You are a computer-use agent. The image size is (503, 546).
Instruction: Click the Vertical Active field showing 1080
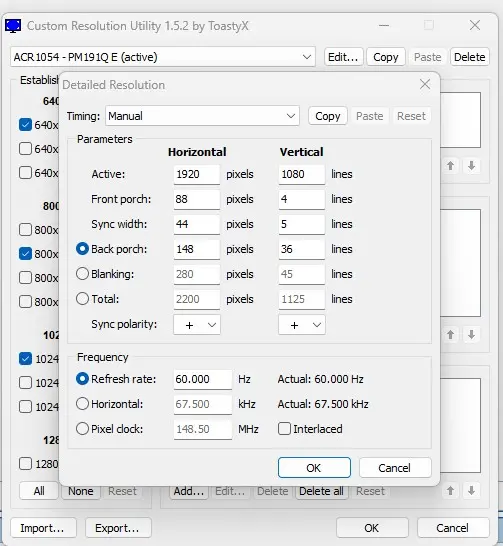click(301, 174)
